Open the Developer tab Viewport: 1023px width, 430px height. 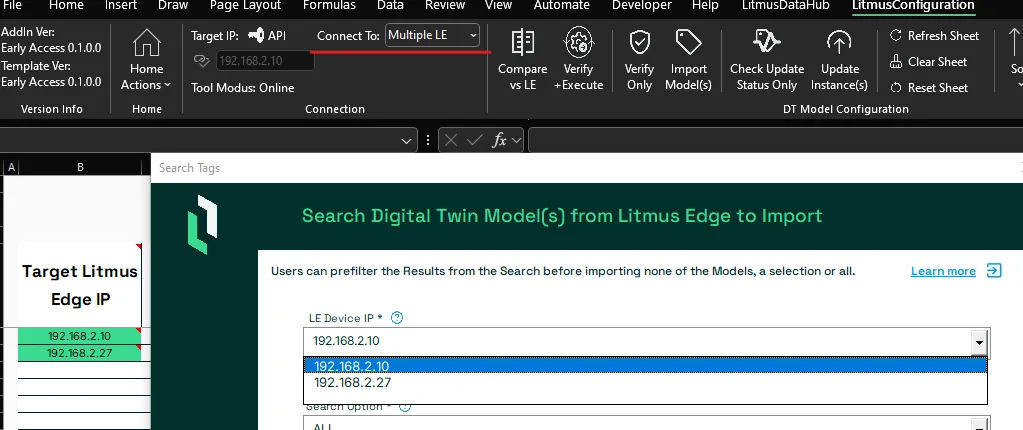point(642,5)
